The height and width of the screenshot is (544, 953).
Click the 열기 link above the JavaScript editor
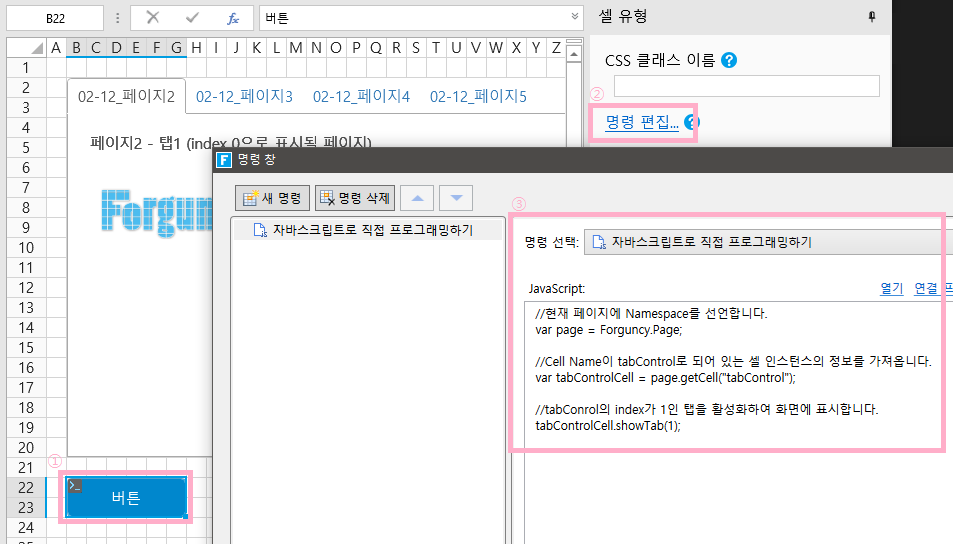891,288
